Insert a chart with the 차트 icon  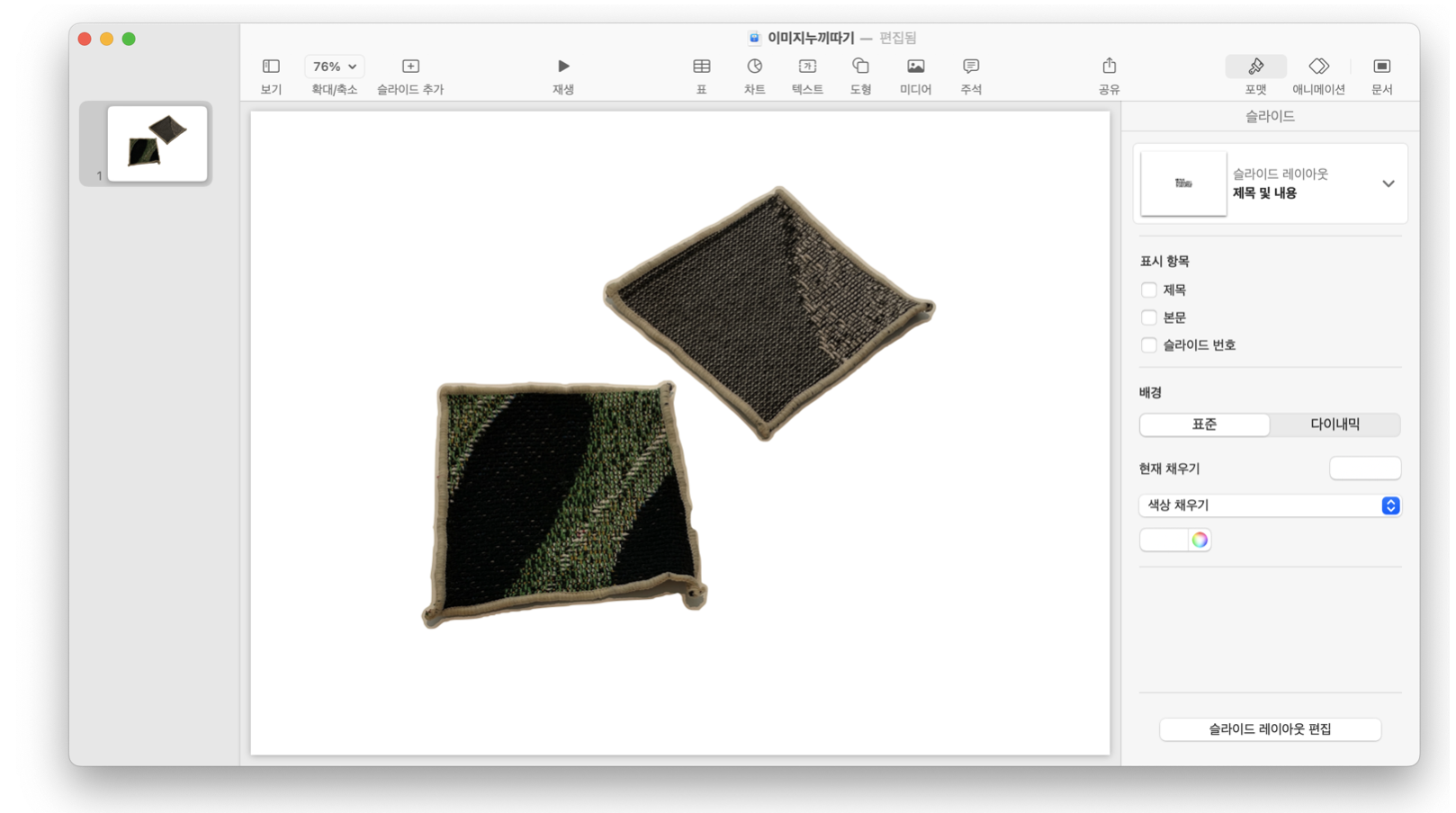pos(755,67)
